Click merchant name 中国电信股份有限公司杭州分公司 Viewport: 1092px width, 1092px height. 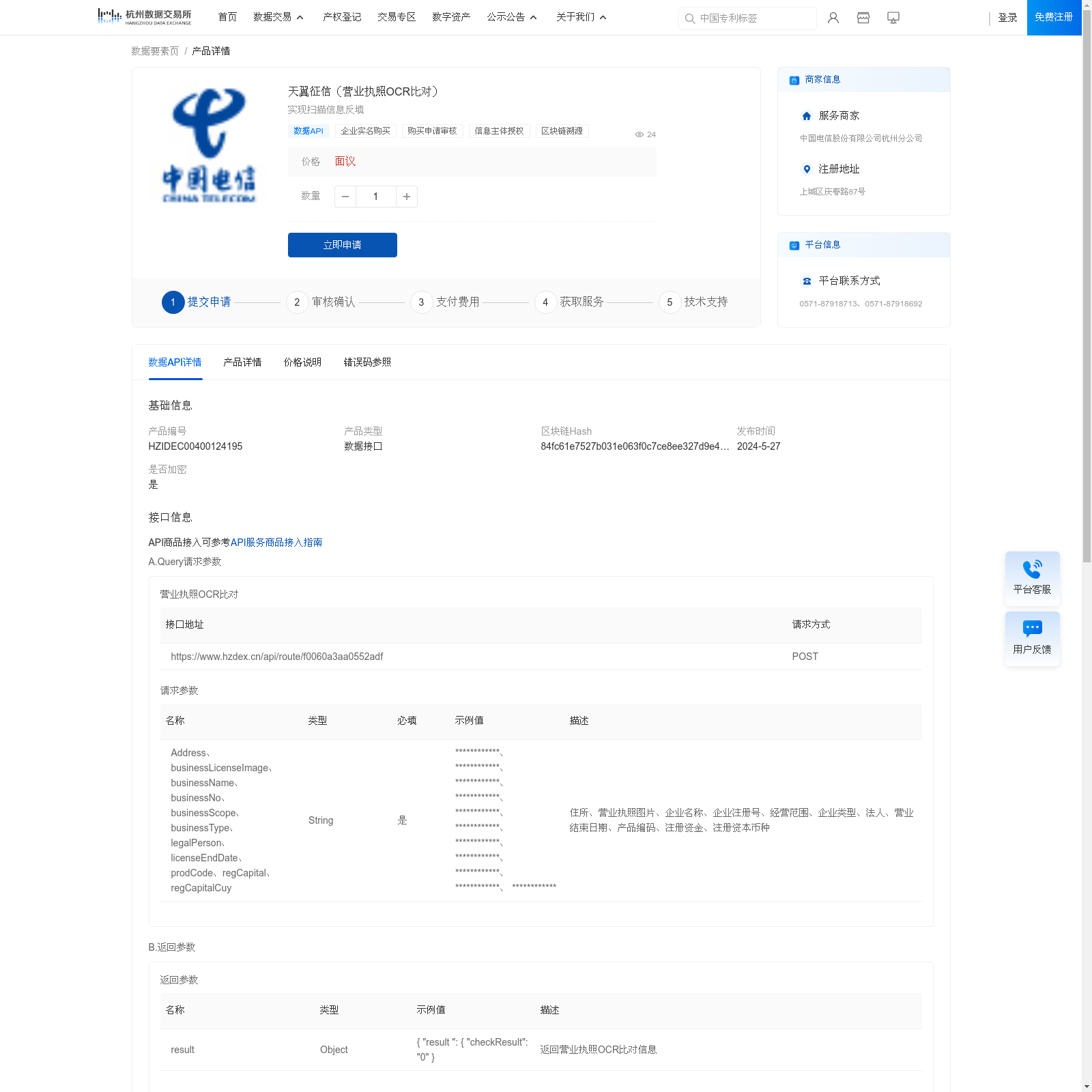pyautogui.click(x=861, y=139)
